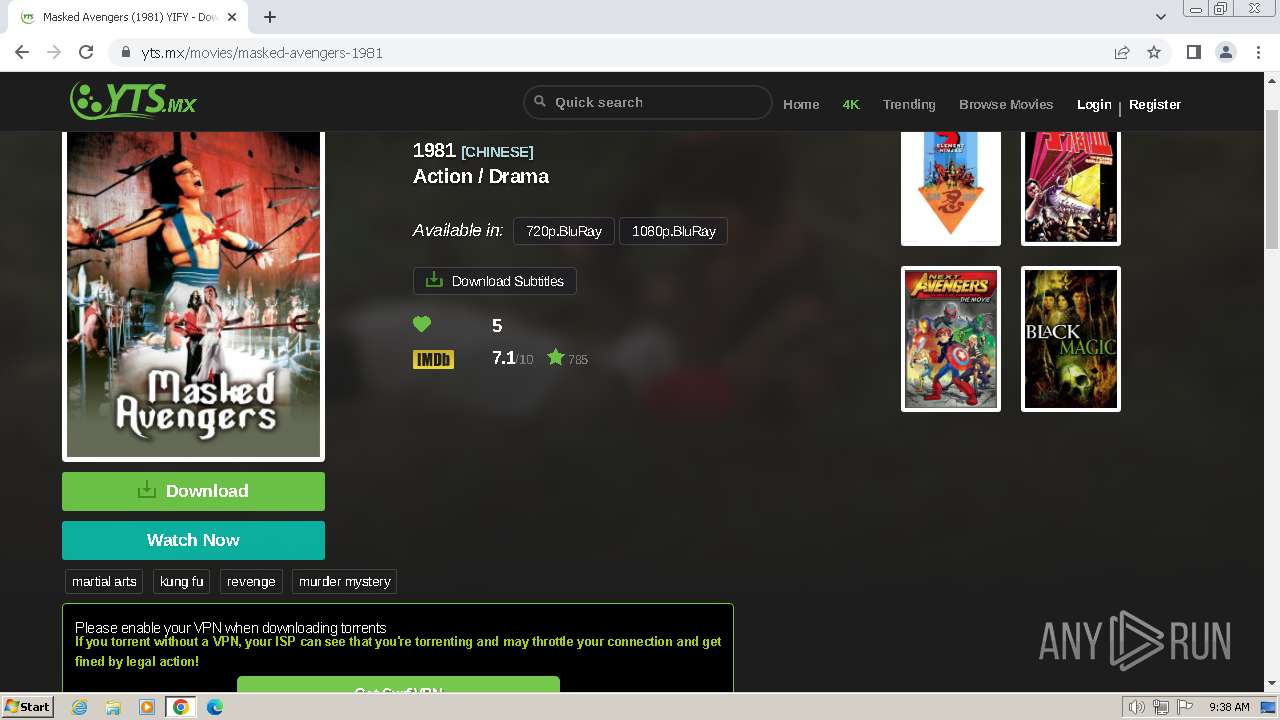The image size is (1280, 720).
Task: Click the volume speaker tray icon
Action: (x=1137, y=707)
